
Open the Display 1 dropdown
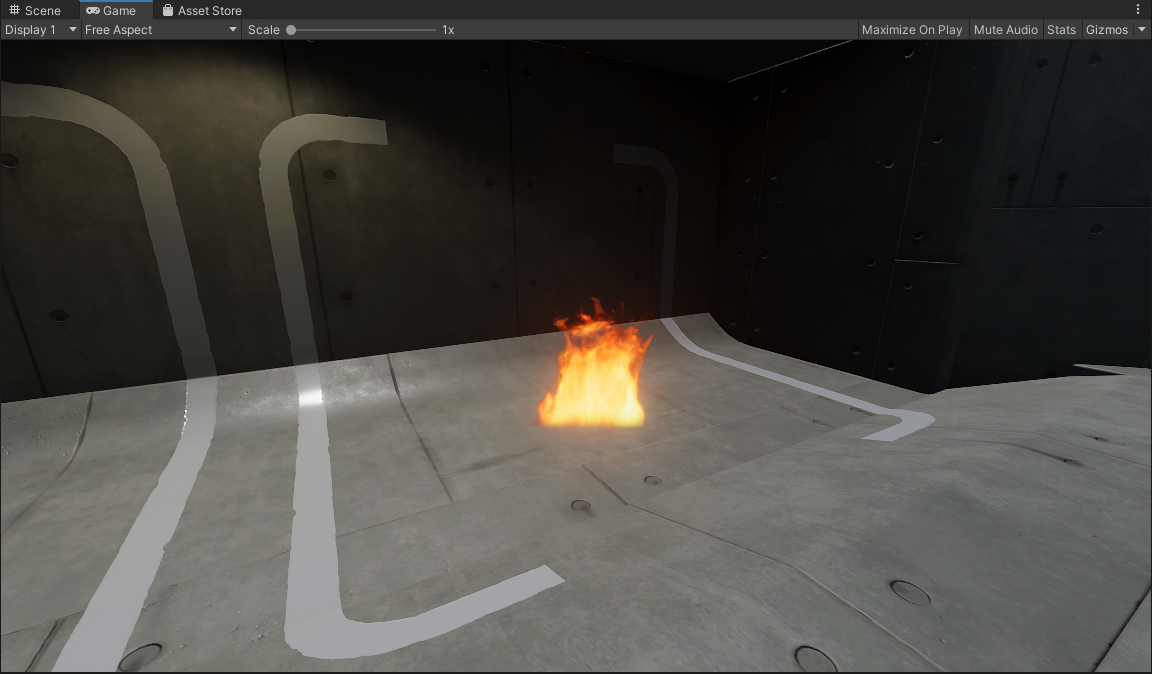[40, 30]
